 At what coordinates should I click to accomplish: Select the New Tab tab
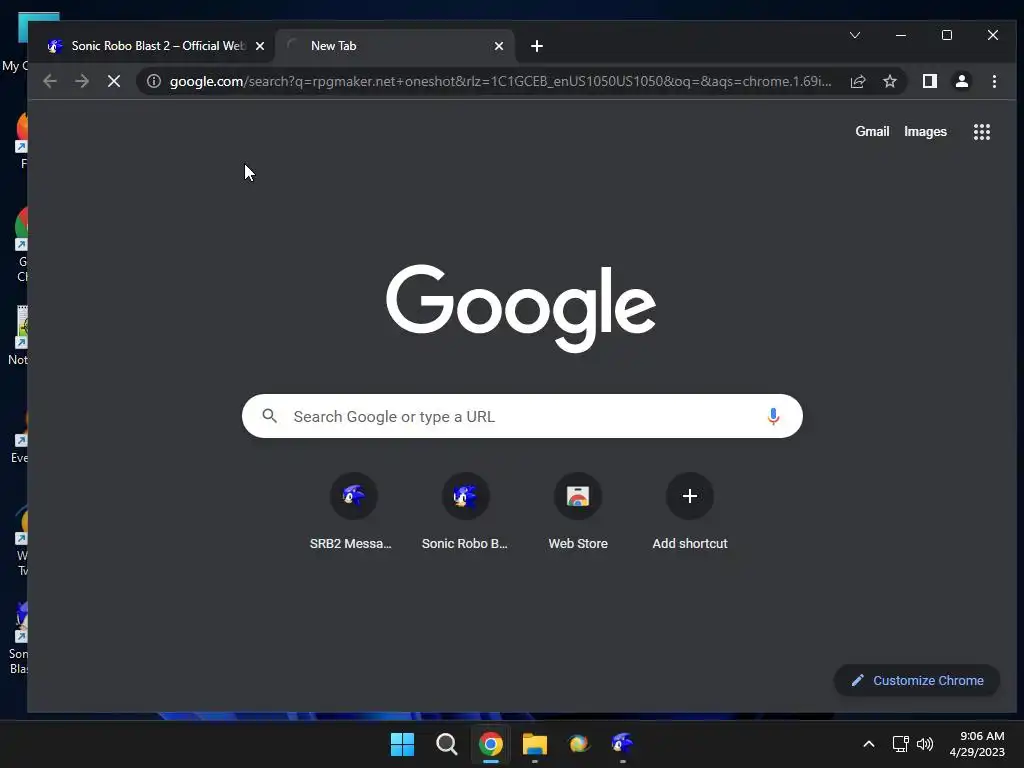pyautogui.click(x=394, y=46)
